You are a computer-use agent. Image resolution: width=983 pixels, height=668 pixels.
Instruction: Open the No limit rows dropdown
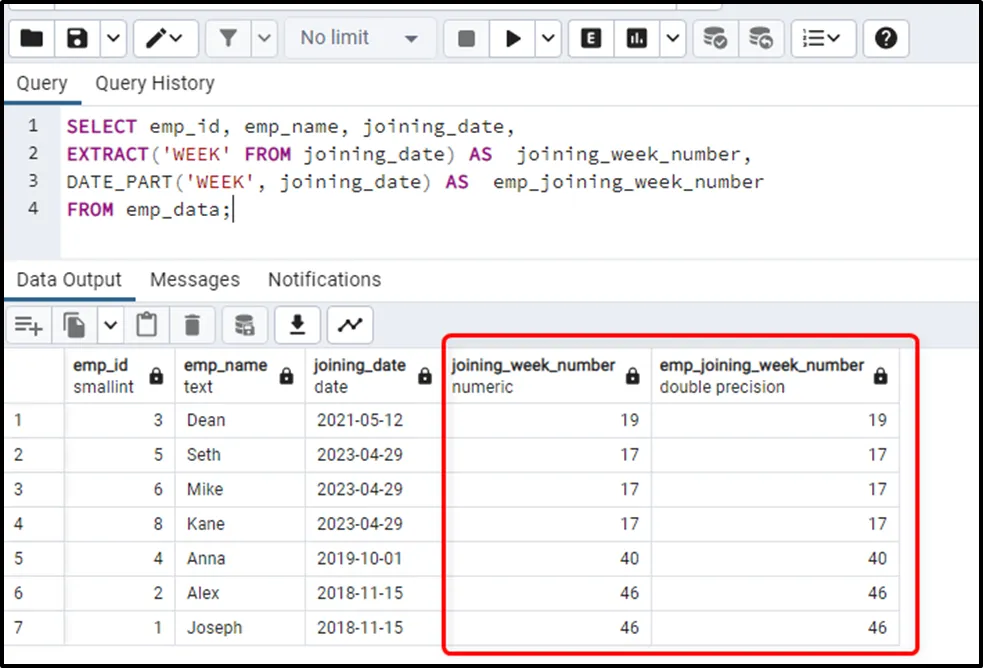[x=359, y=39]
